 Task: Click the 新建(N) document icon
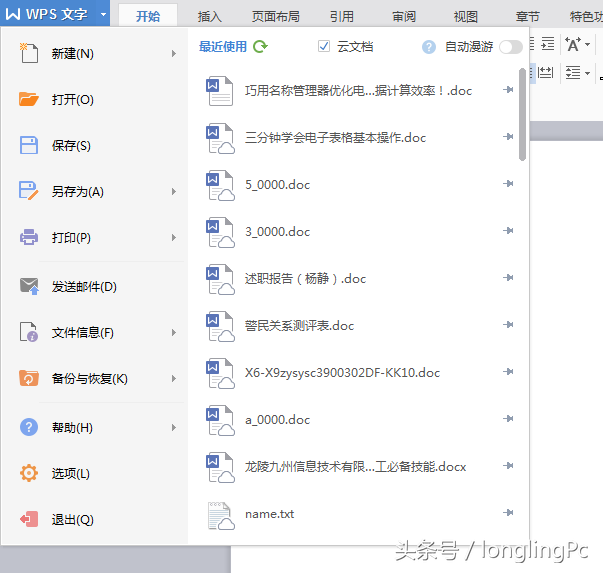point(29,53)
